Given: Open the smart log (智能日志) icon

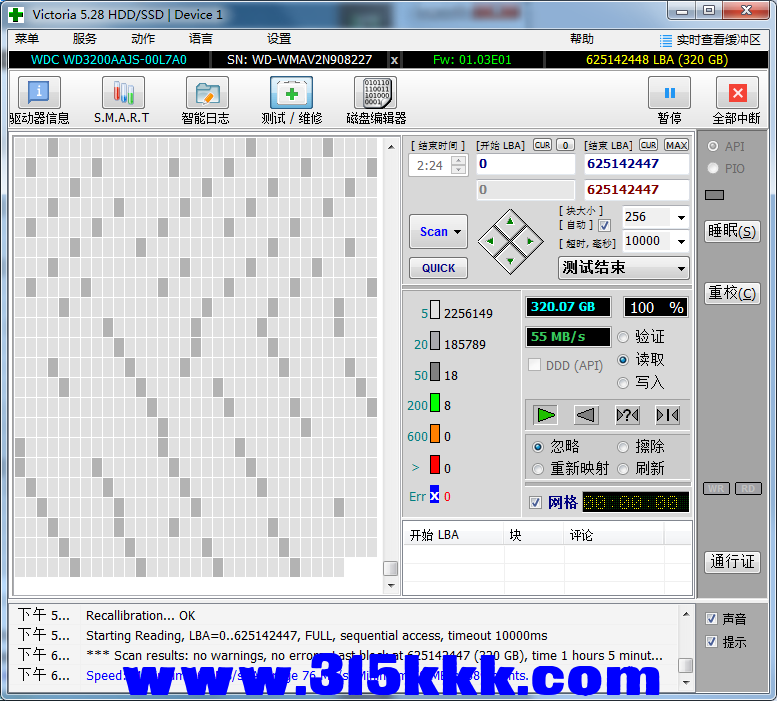Looking at the screenshot, I should tap(207, 93).
